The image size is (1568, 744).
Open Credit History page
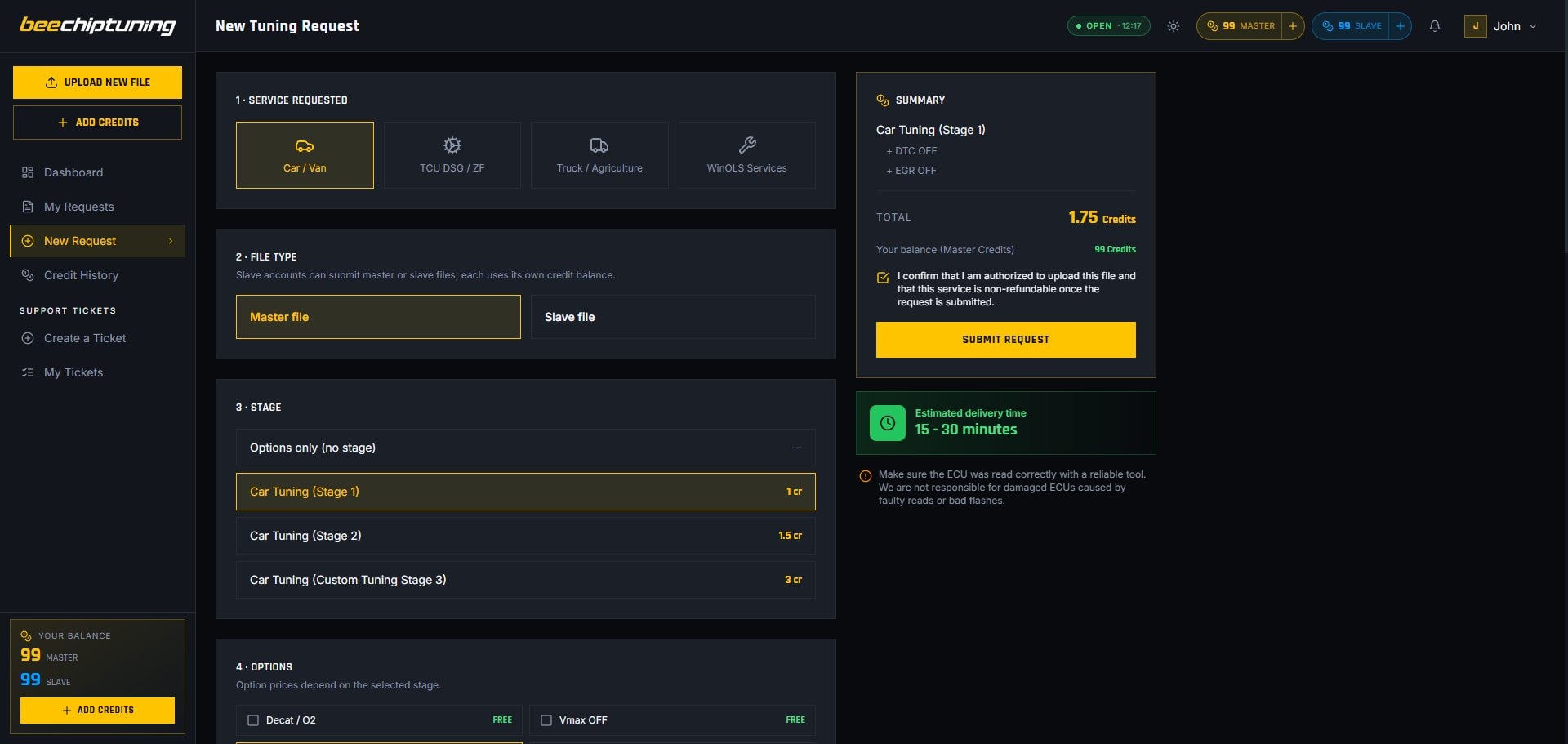(x=97, y=275)
